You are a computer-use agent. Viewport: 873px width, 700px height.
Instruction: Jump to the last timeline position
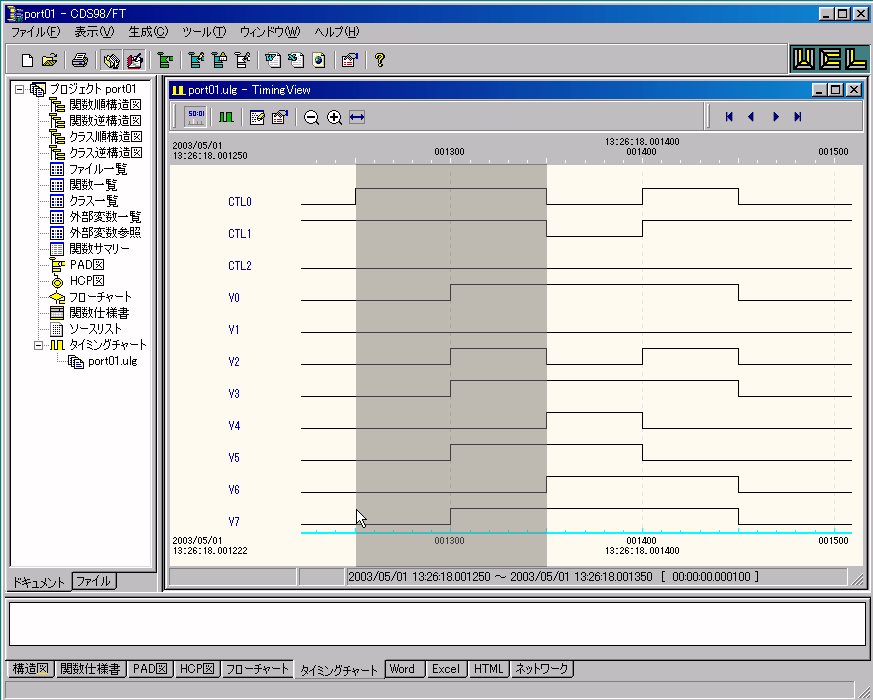[x=798, y=118]
